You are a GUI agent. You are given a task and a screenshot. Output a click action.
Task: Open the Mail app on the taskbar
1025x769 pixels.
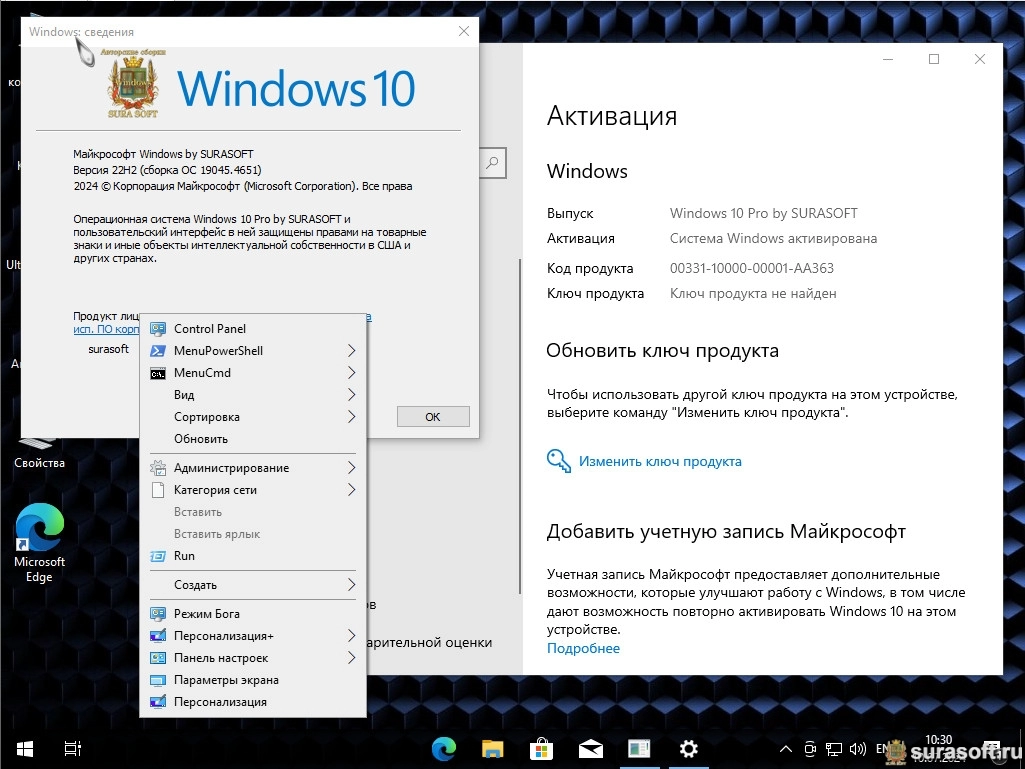(x=590, y=749)
